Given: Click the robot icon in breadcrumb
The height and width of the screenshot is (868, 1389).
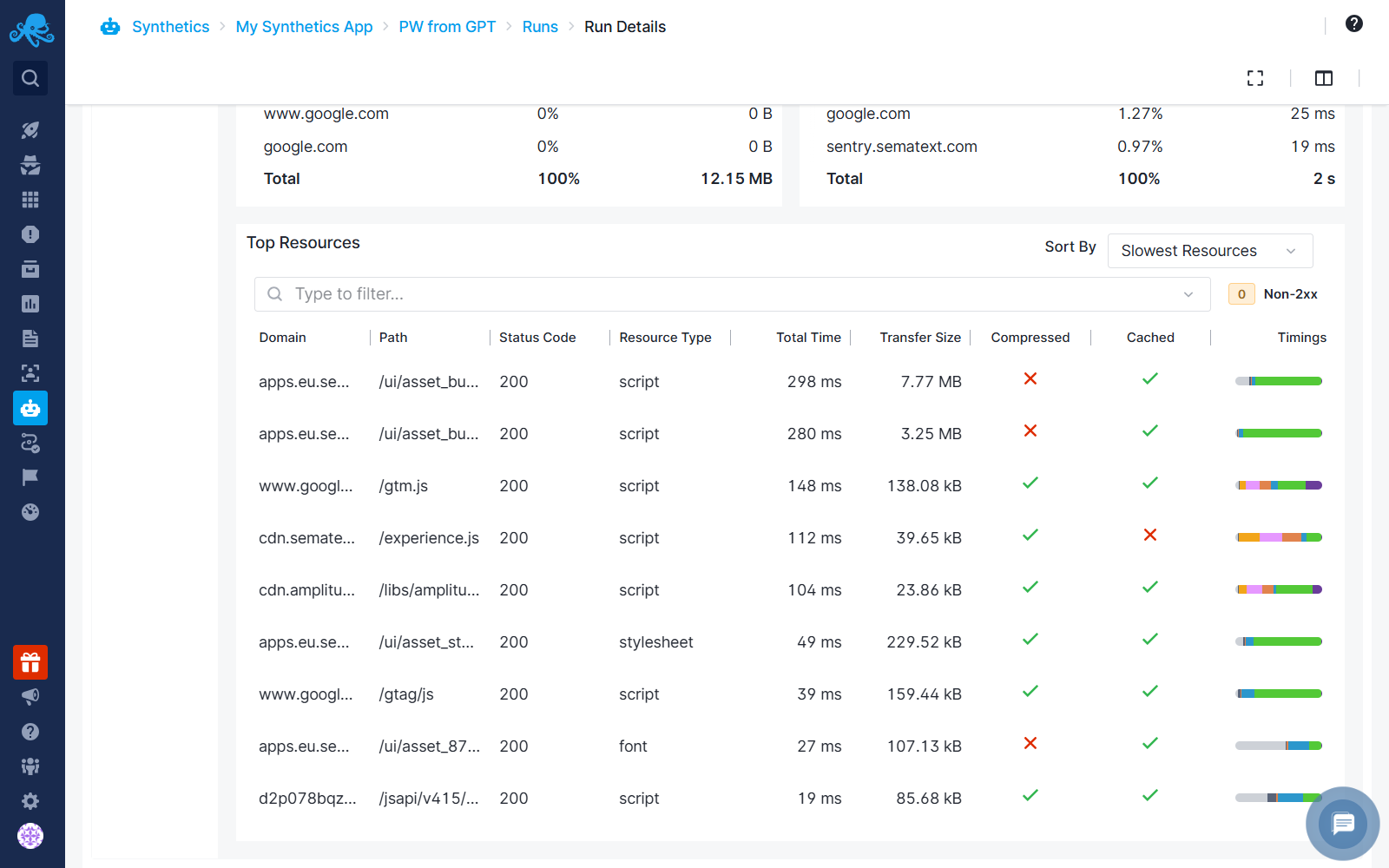Looking at the screenshot, I should pos(110,27).
